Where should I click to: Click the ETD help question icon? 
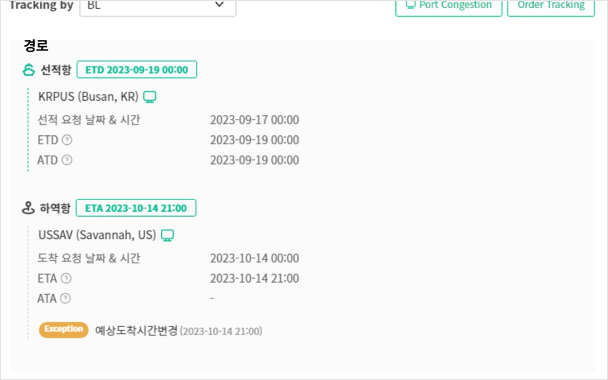tap(67, 140)
